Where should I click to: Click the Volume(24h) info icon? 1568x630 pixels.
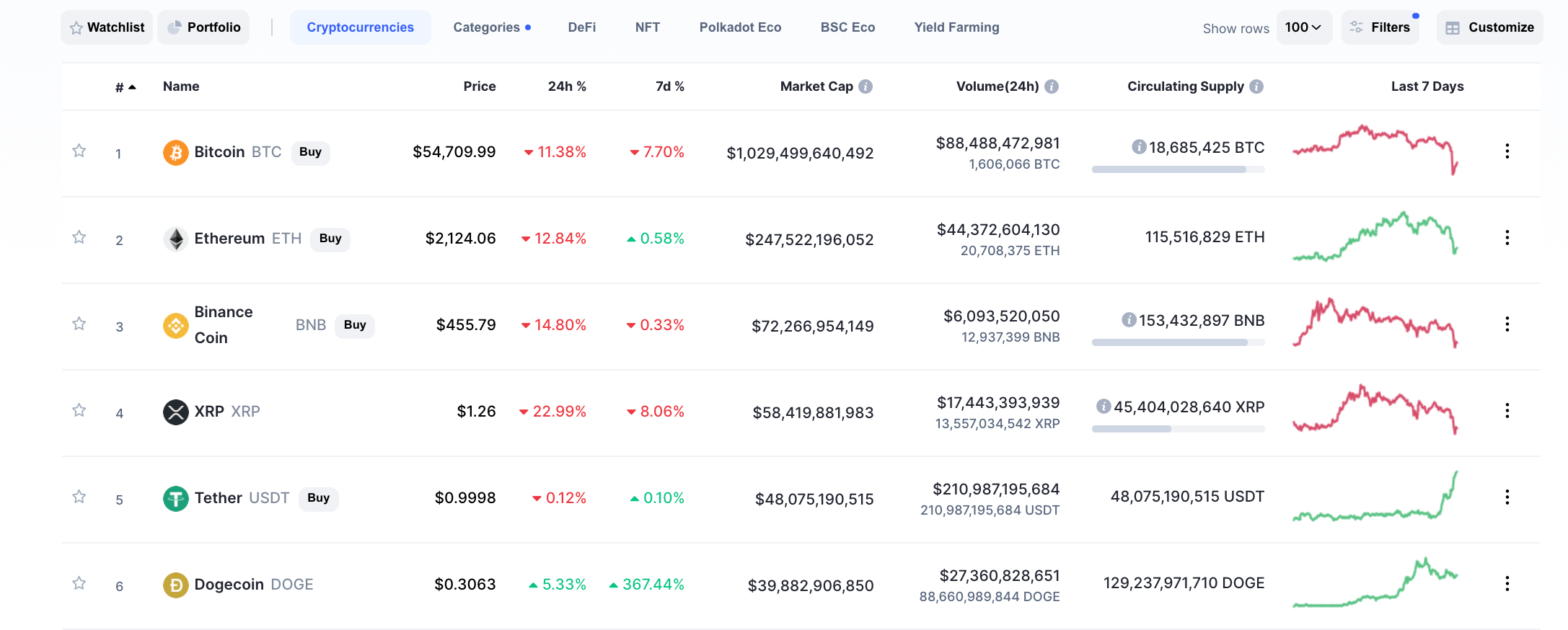1052,86
